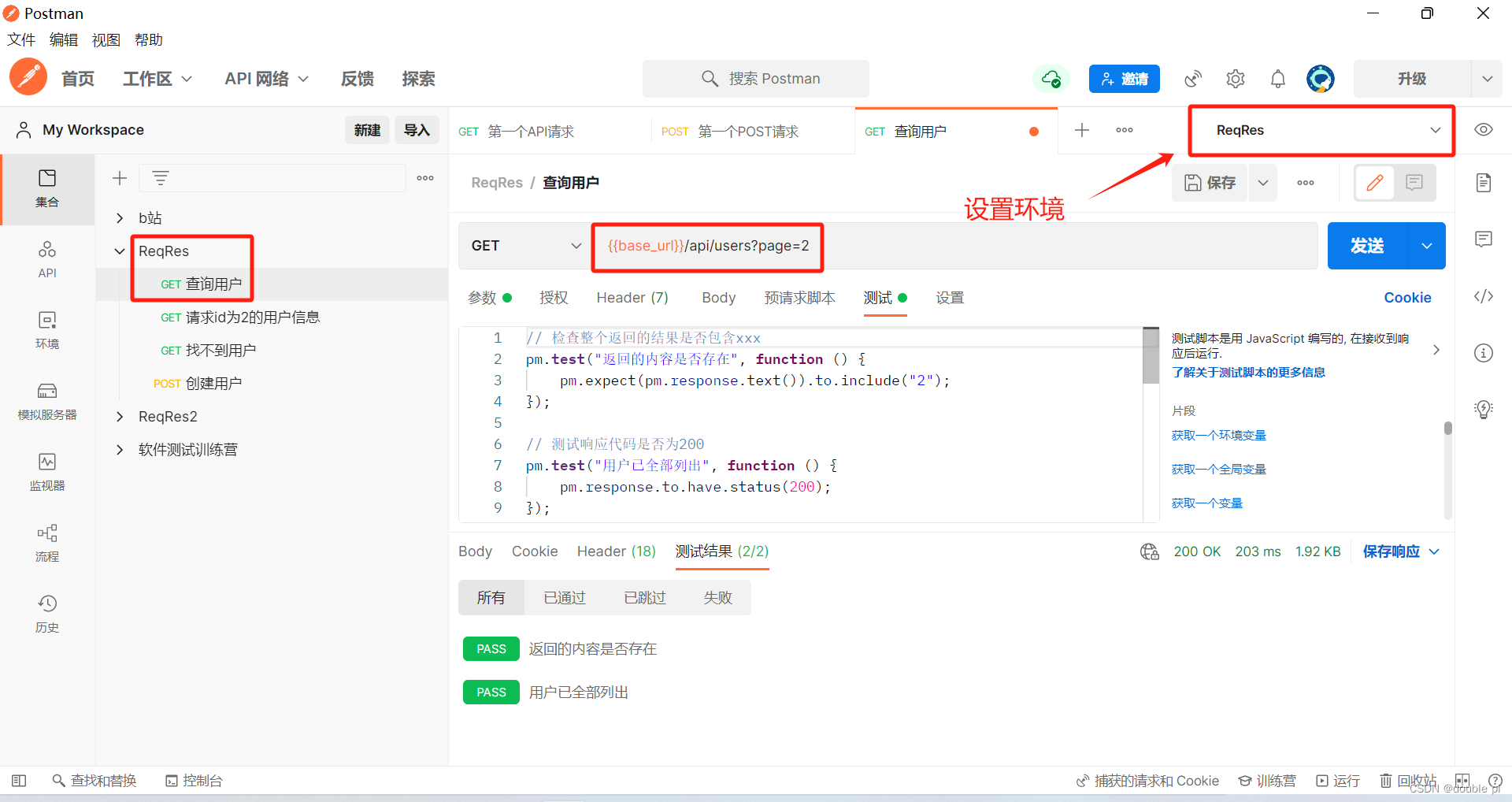
Task: Toggle the sidebar via bottom-left icon
Action: tap(19, 781)
